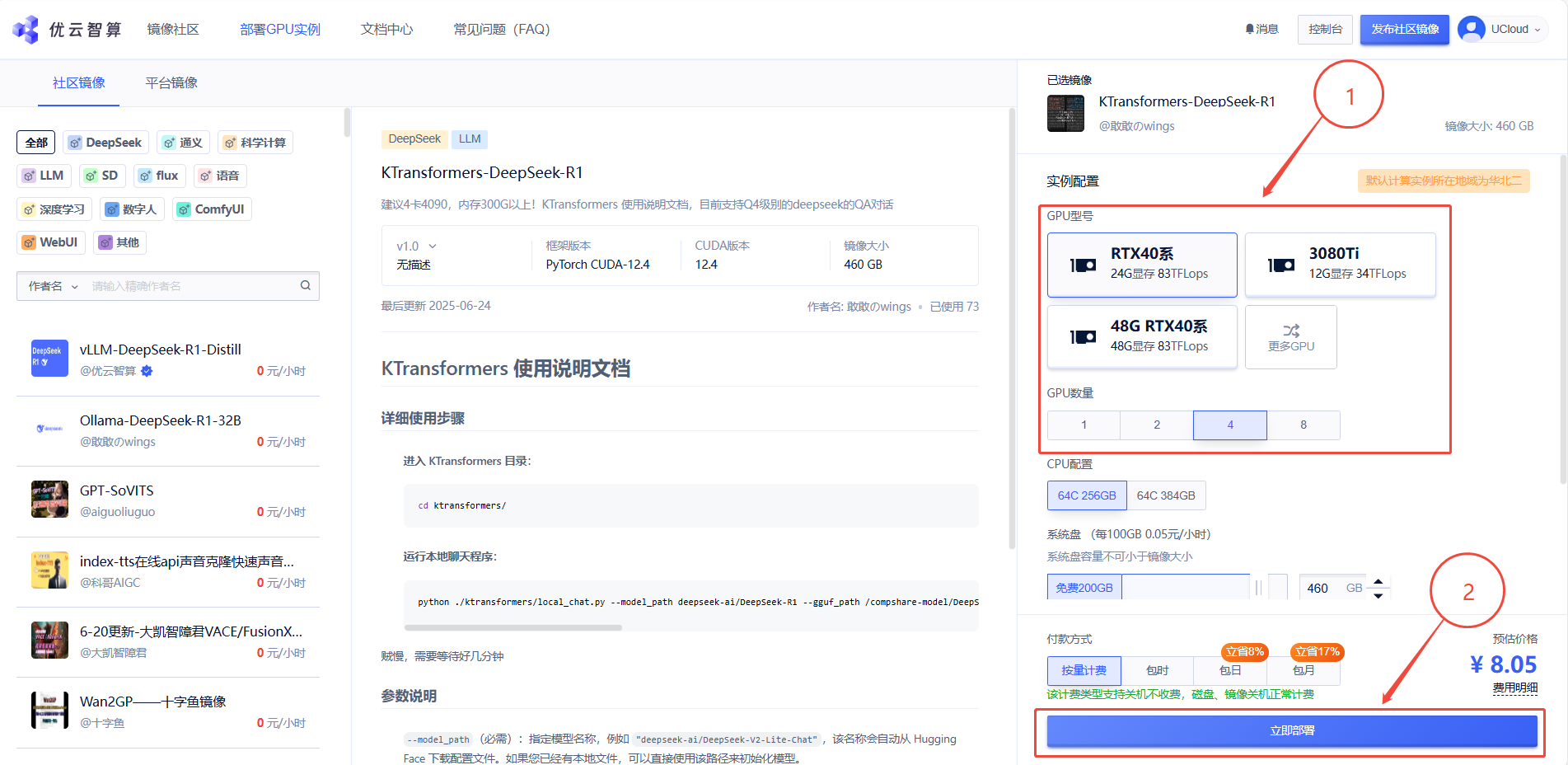Open the 消息 bell notification
This screenshot has width=1568, height=765.
(x=1261, y=29)
